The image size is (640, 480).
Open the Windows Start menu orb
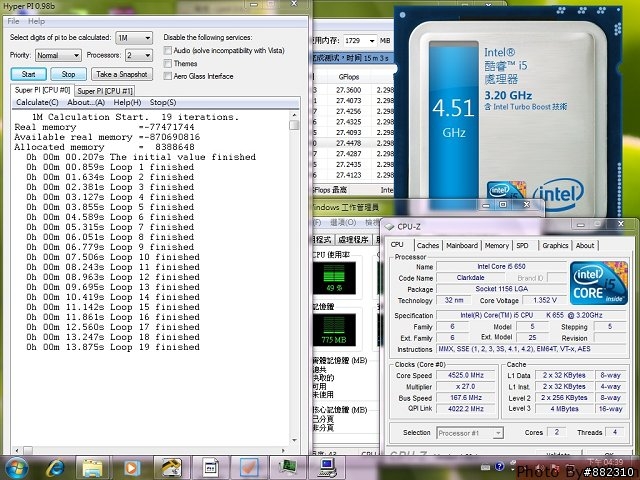tap(15, 468)
